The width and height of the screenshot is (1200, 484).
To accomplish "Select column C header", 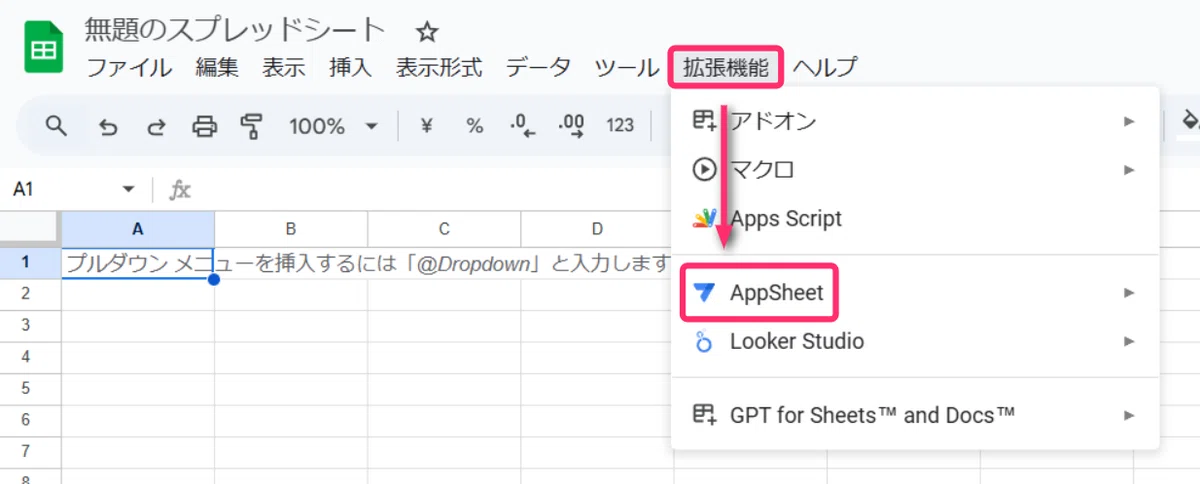I will coord(444,229).
